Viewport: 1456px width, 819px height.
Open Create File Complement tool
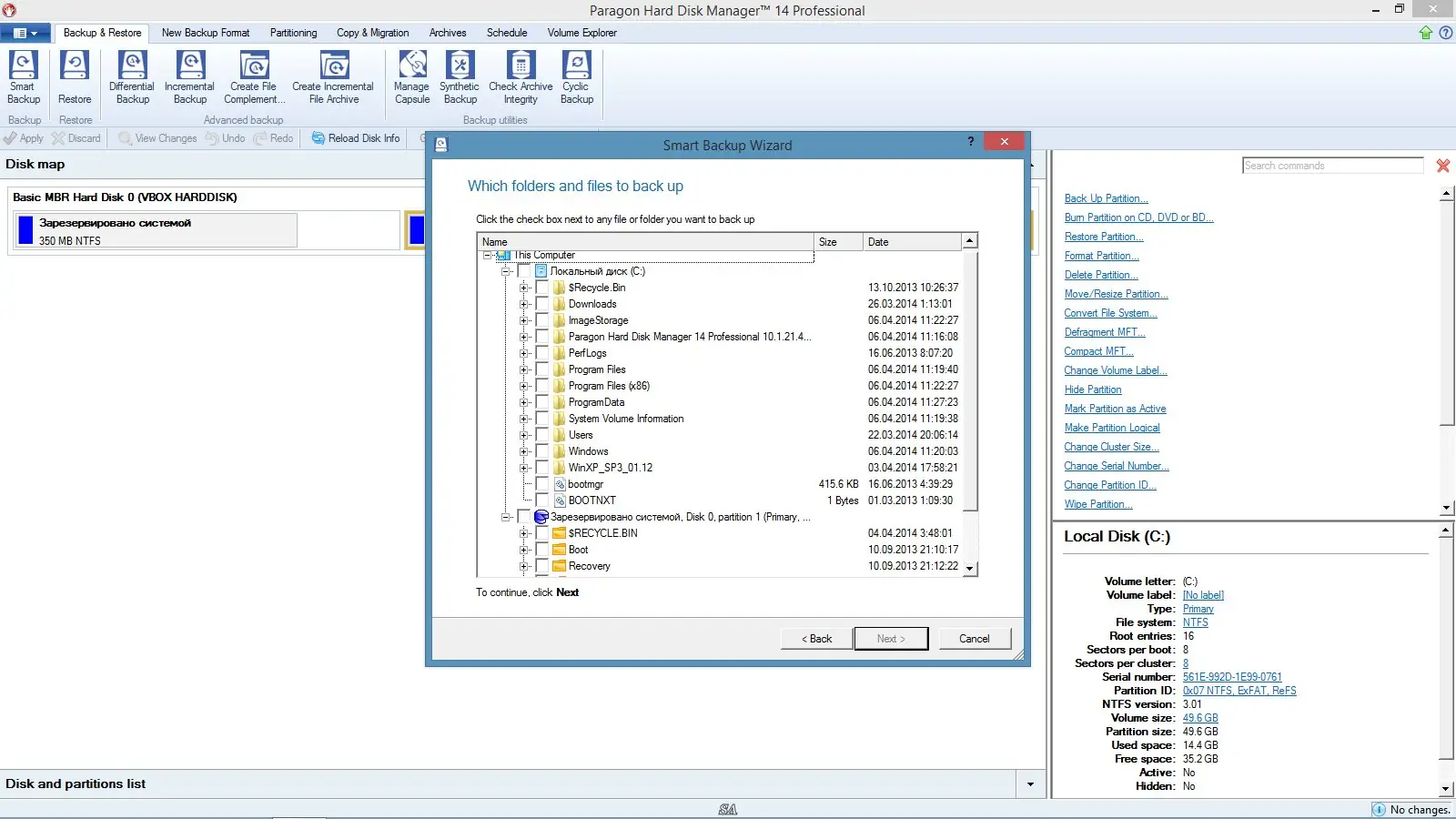(254, 77)
